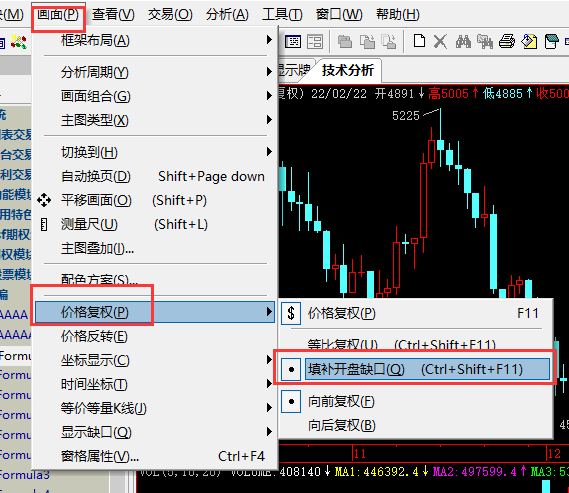569x493 pixels.
Task: Open the 窗口(W) menu
Action: (339, 15)
